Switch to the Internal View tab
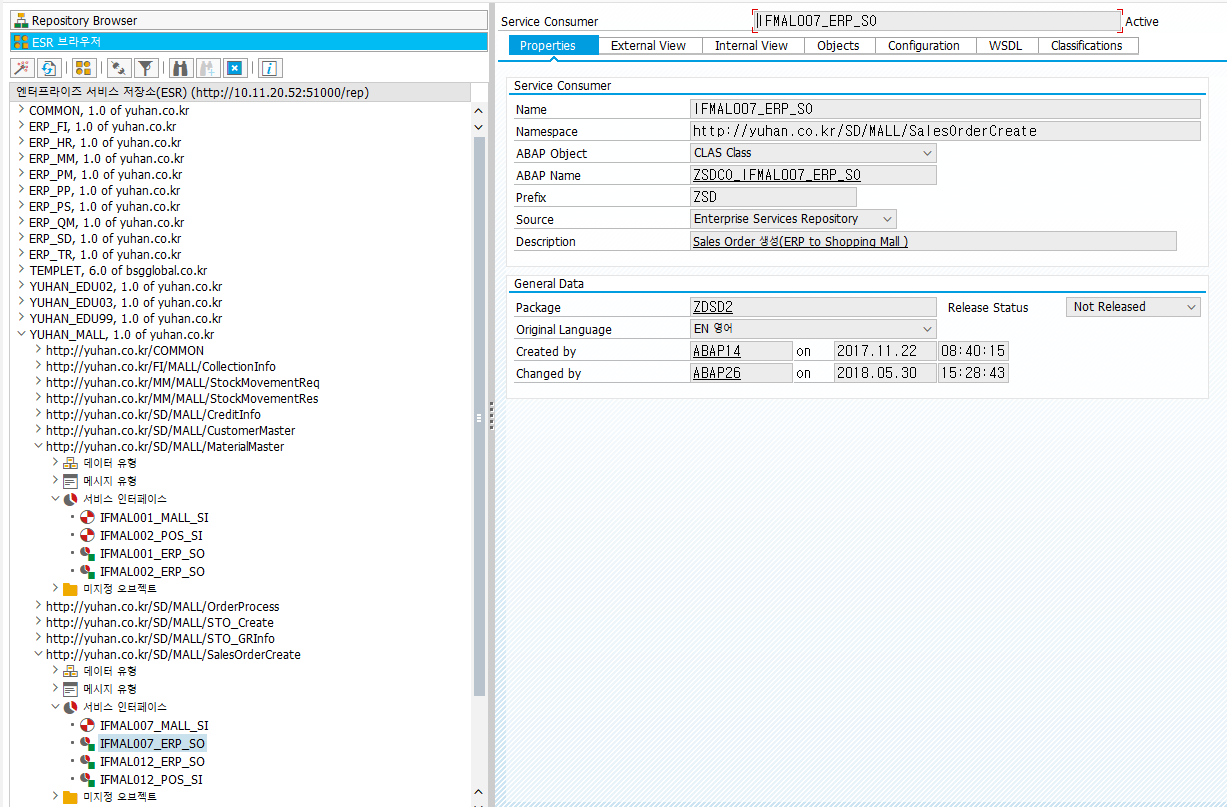The image size is (1227, 807). pos(751,46)
